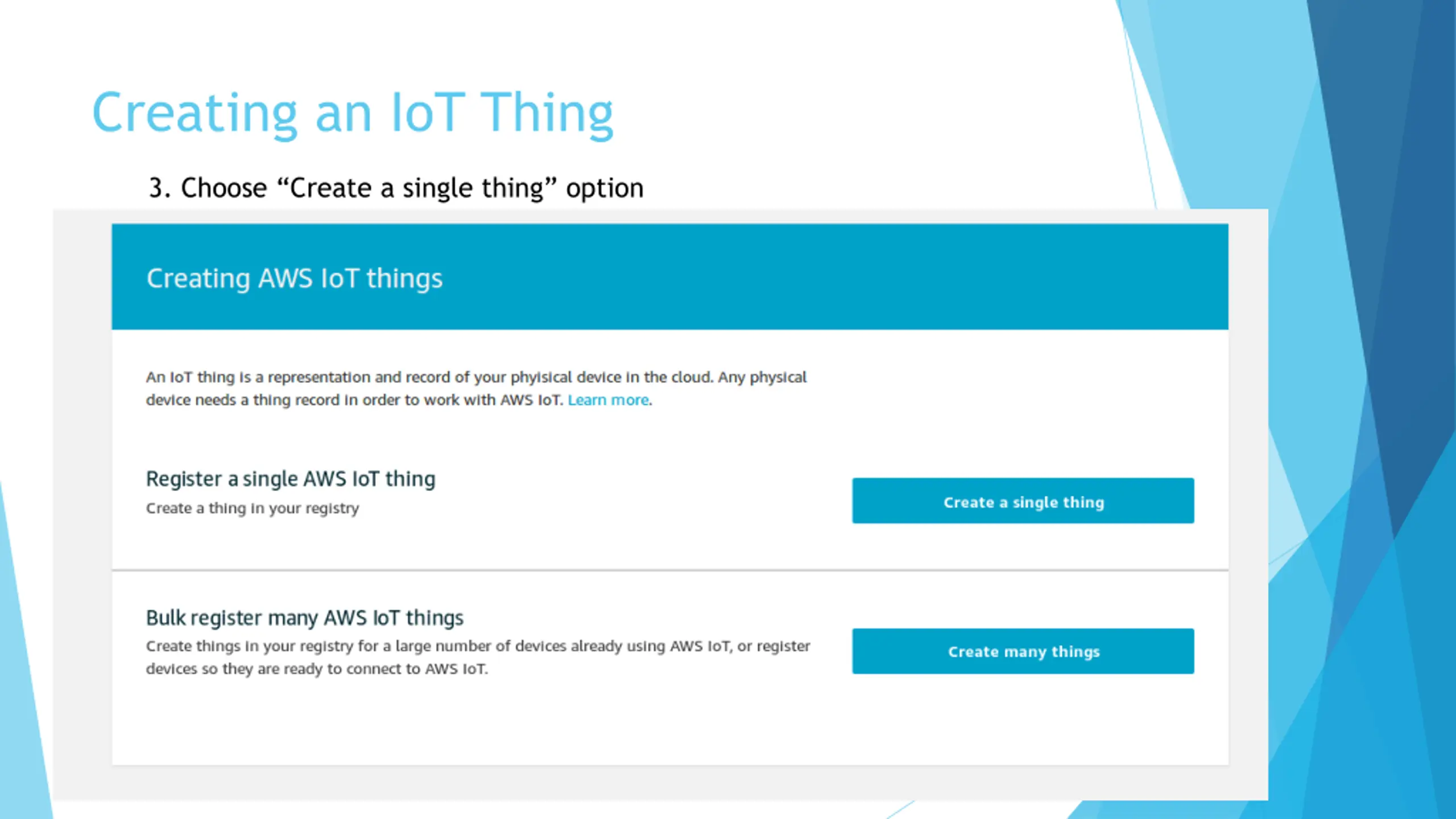
Task: Click the bulk registration description paragraph
Action: point(478,657)
